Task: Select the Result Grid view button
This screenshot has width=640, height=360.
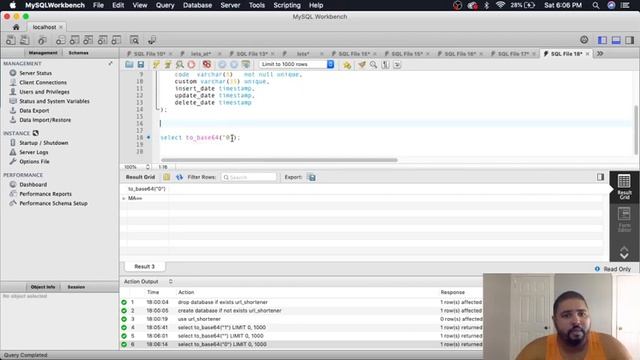Action: [x=624, y=187]
